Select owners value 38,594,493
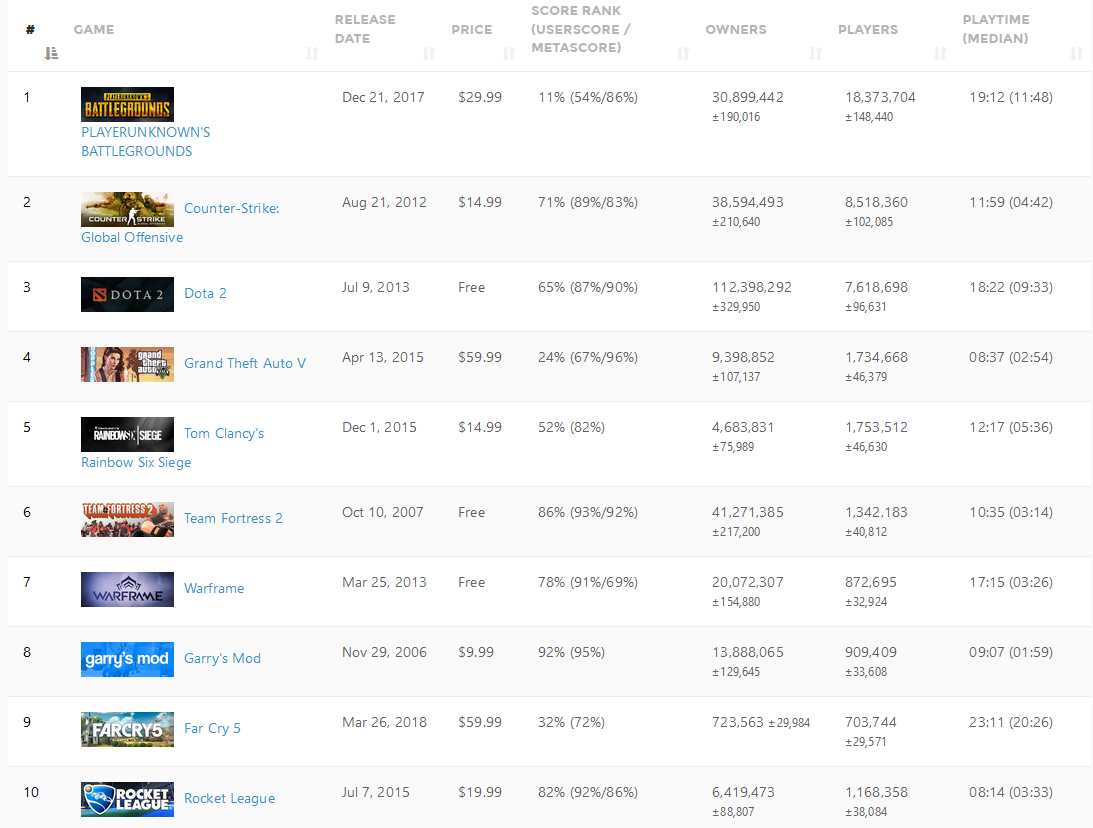Screen dimensions: 1093x828 tap(747, 202)
